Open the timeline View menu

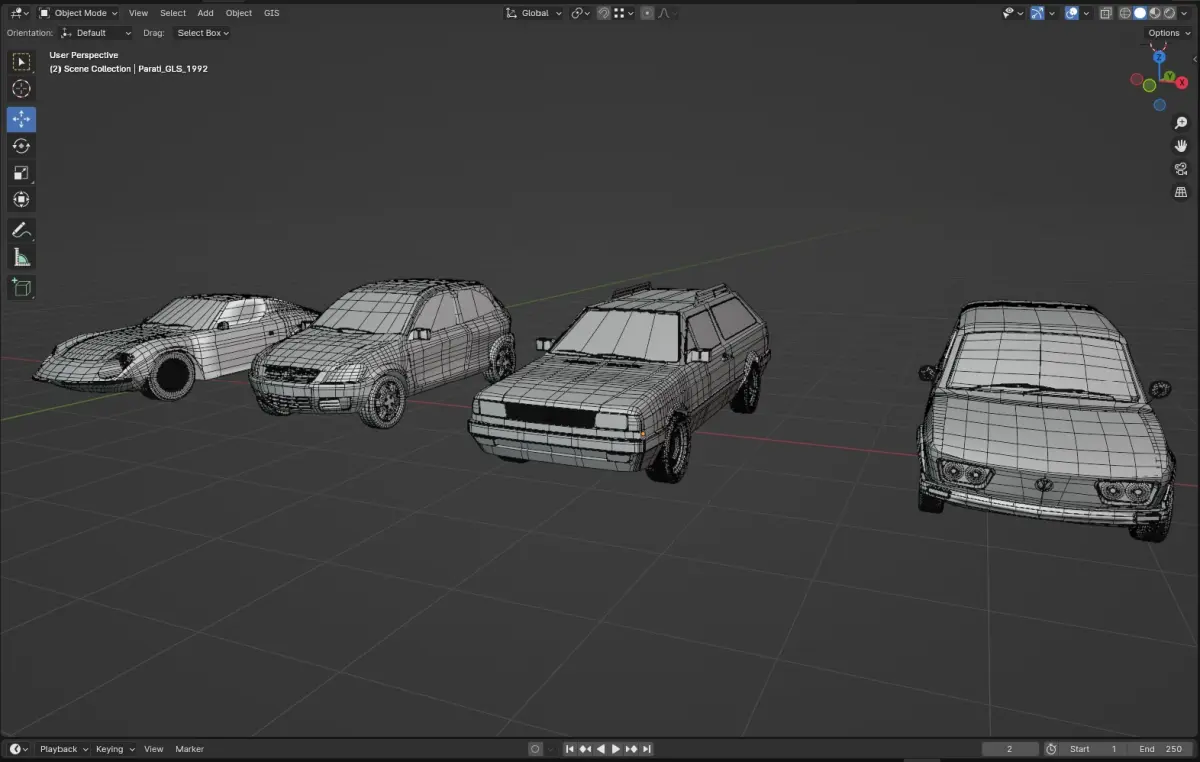coord(153,749)
